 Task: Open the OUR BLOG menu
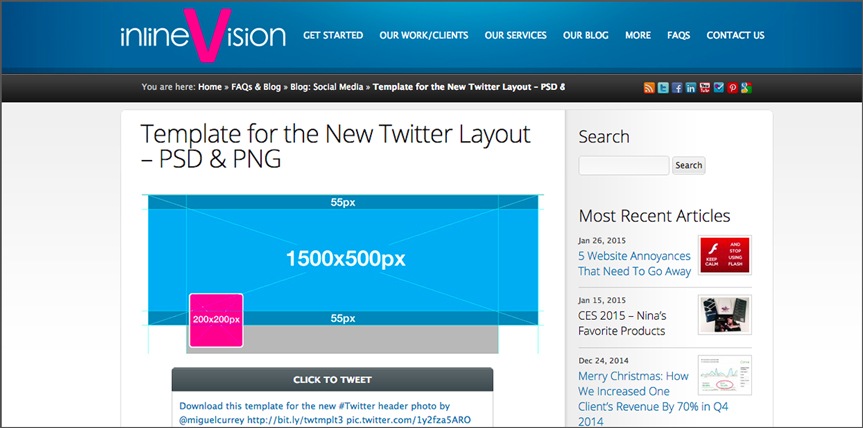[586, 35]
